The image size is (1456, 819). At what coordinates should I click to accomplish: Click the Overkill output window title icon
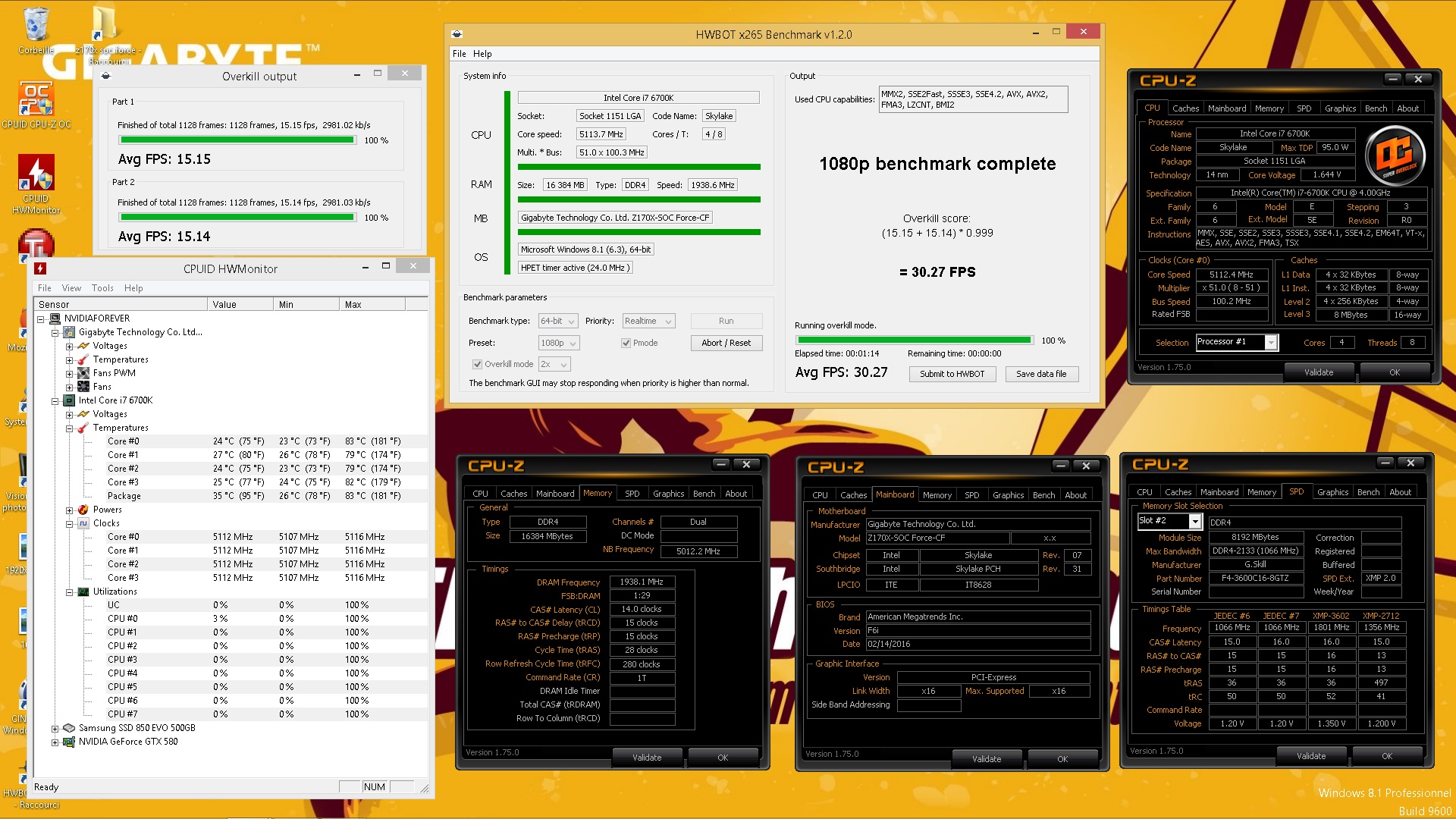106,76
